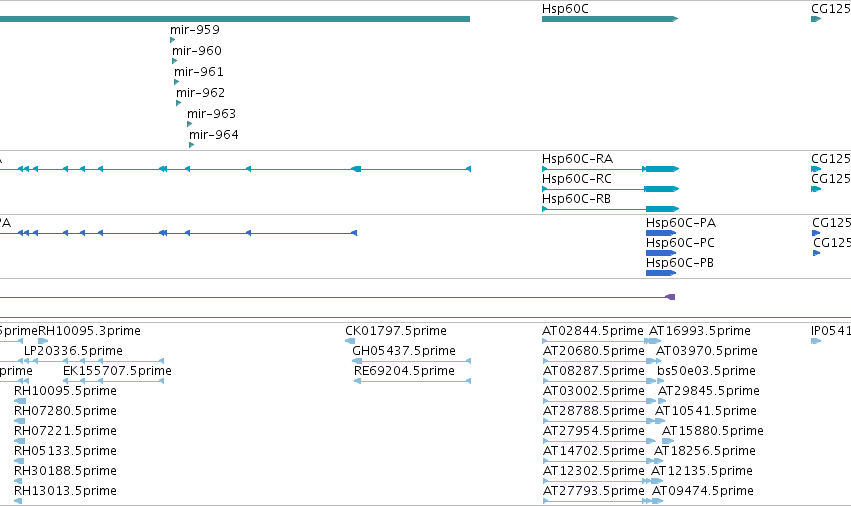Click EST AT02844.5prime
The height and width of the screenshot is (506, 851).
click(593, 331)
